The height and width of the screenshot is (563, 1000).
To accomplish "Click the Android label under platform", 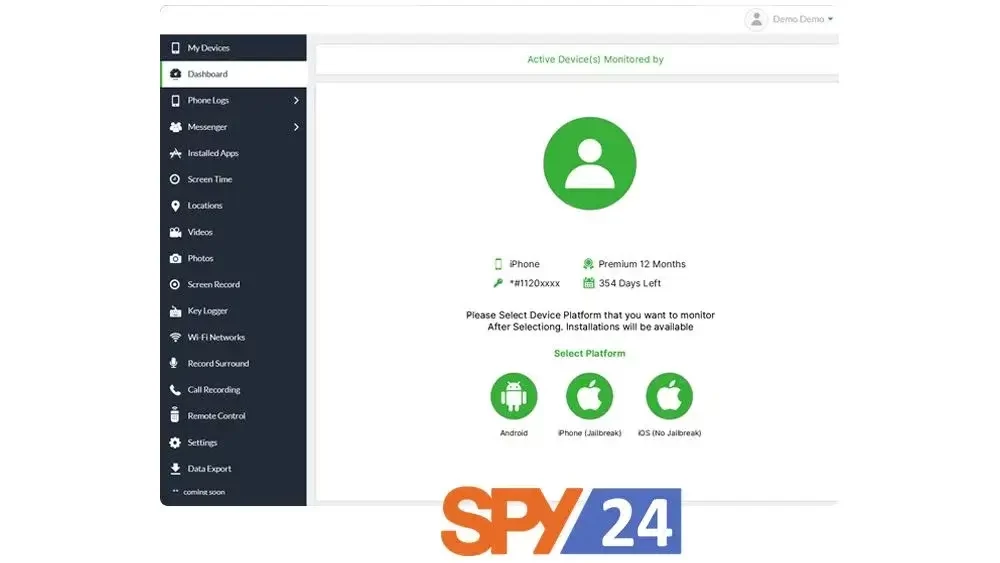I will click(513, 433).
